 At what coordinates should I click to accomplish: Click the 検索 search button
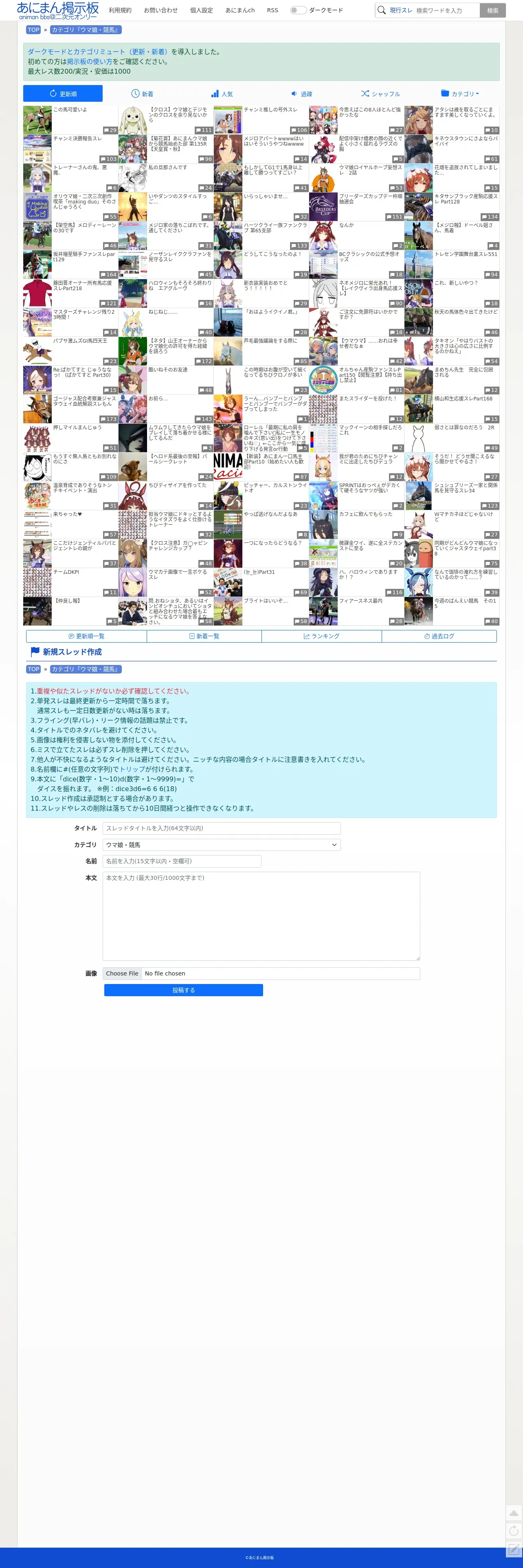[492, 10]
